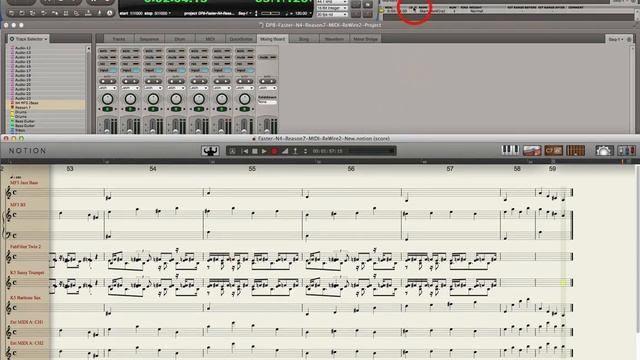Click the 'K3 Sassy Trumpet' staff label

(x=27, y=272)
